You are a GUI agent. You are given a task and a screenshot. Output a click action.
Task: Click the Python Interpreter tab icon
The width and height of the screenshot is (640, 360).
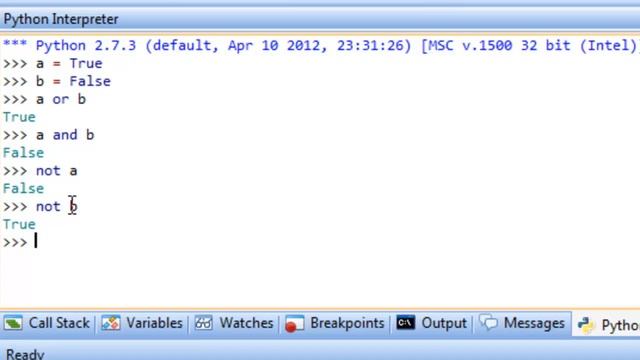(x=586, y=325)
